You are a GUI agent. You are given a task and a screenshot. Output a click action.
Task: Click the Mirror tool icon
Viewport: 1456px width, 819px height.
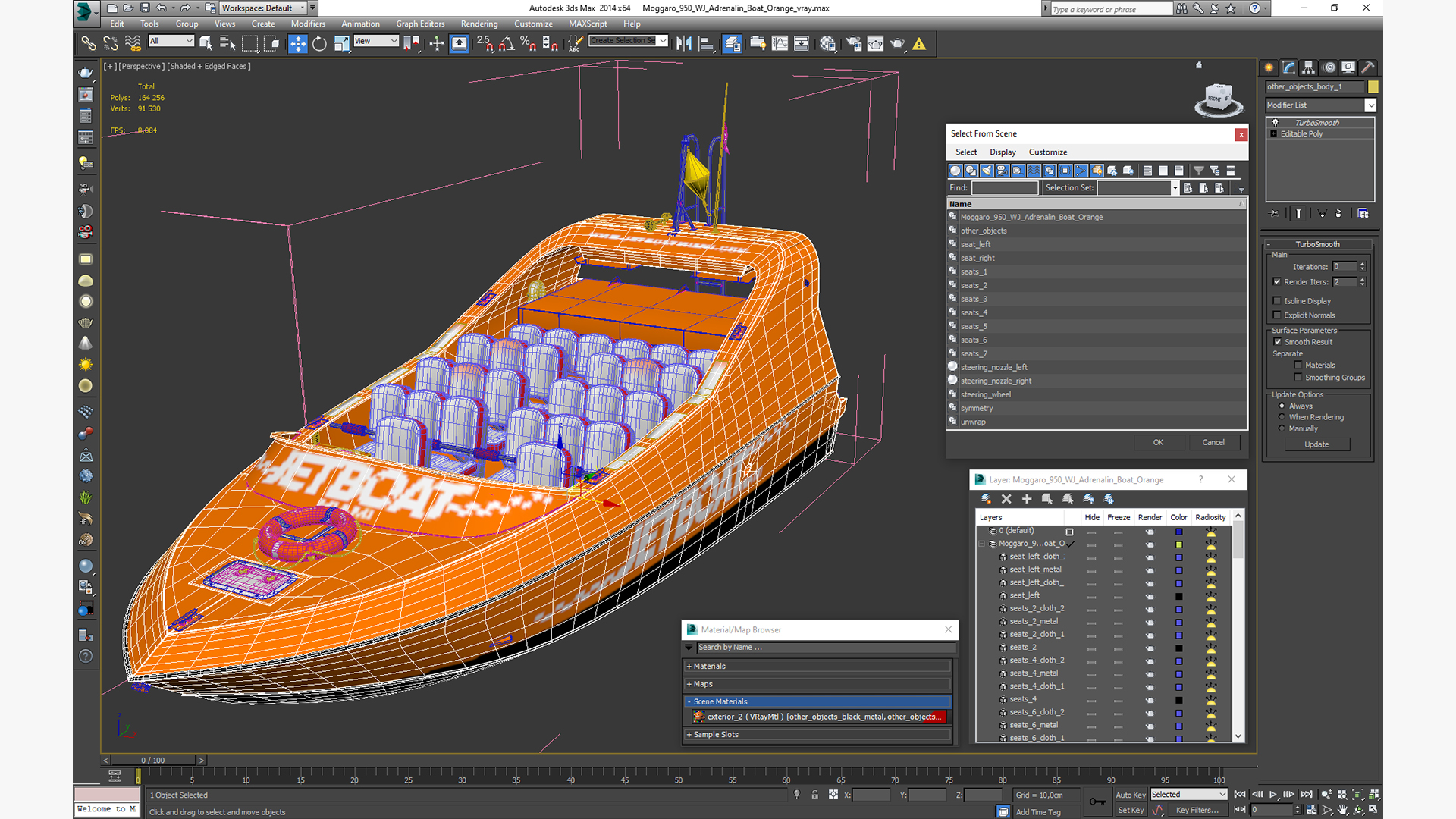[x=684, y=44]
